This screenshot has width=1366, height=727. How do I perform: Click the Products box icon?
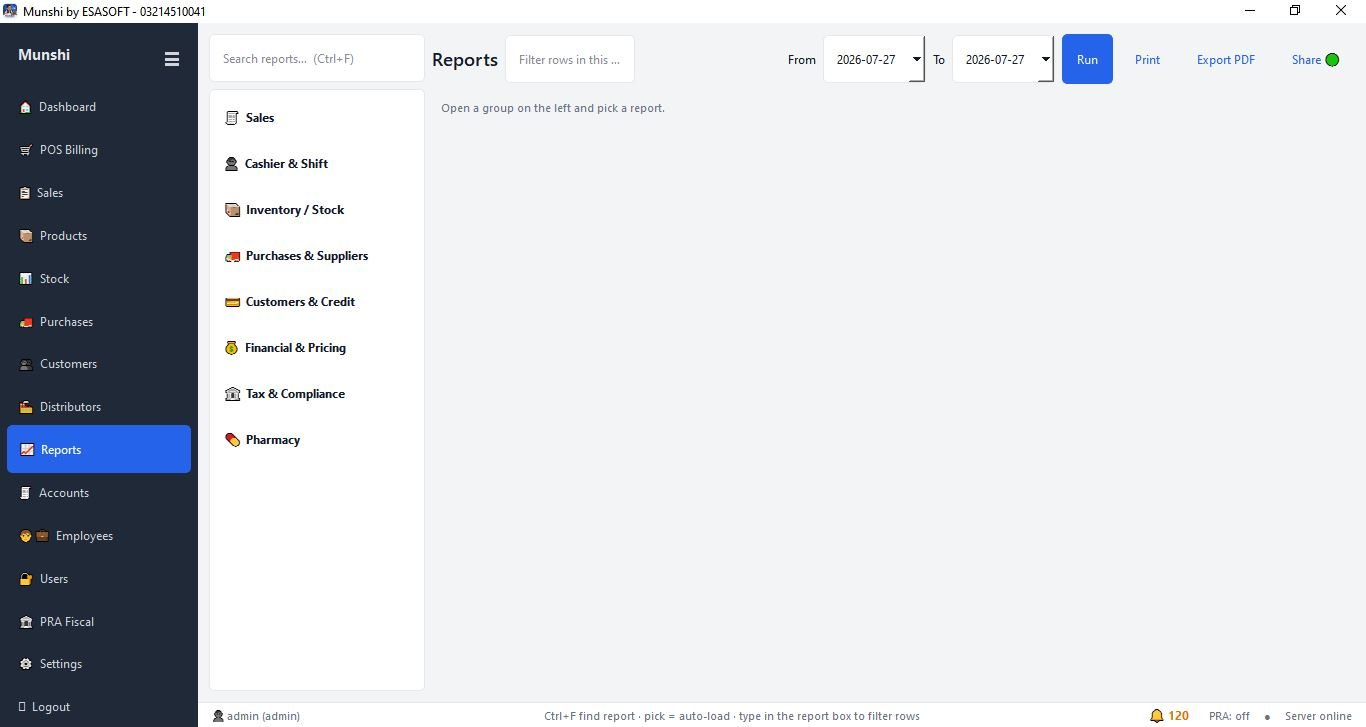(x=26, y=236)
